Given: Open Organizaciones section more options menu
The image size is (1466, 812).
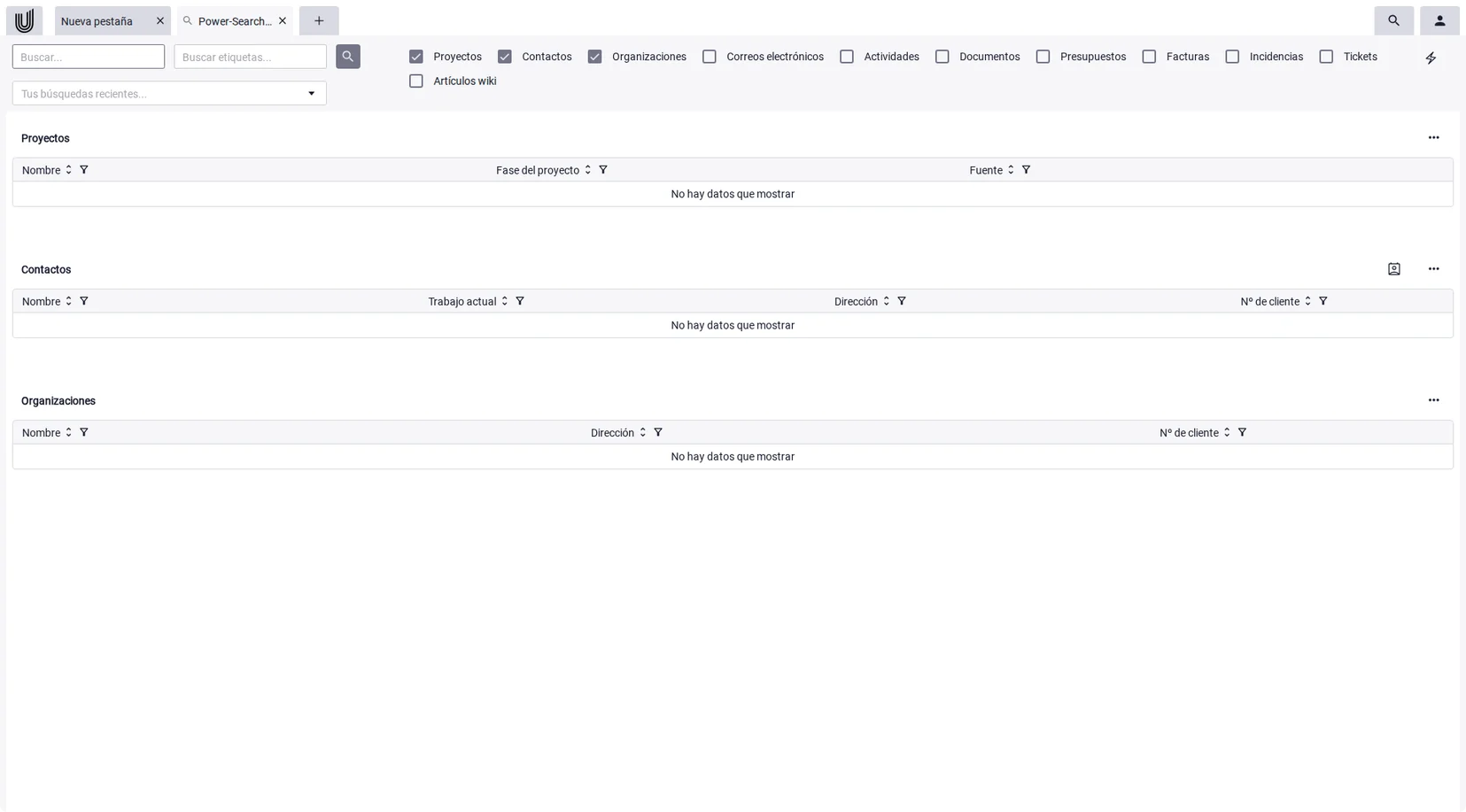Looking at the screenshot, I should pyautogui.click(x=1433, y=400).
